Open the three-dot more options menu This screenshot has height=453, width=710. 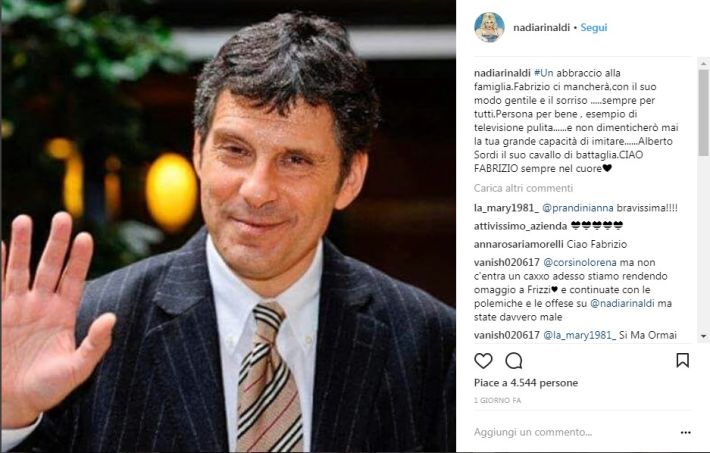tap(686, 433)
